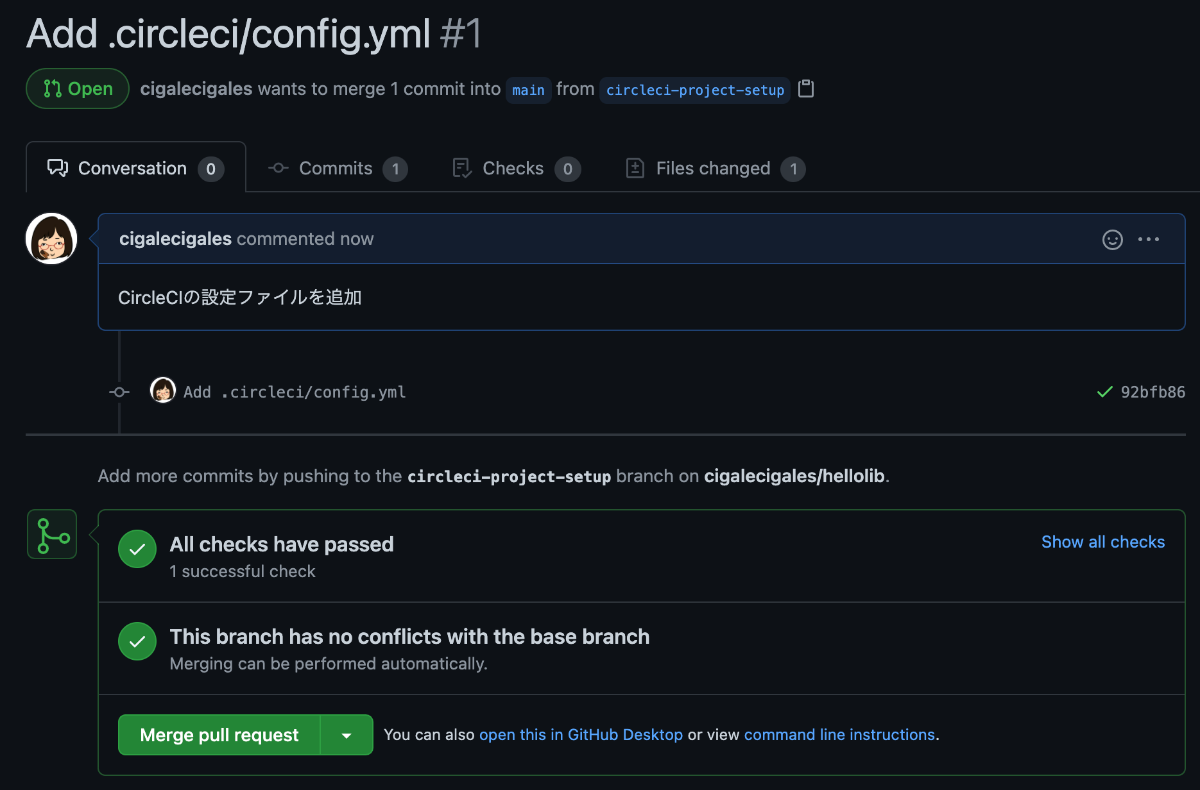Viewport: 1200px width, 790px height.
Task: Click the success checkmark on All checks have passed
Action: click(137, 549)
